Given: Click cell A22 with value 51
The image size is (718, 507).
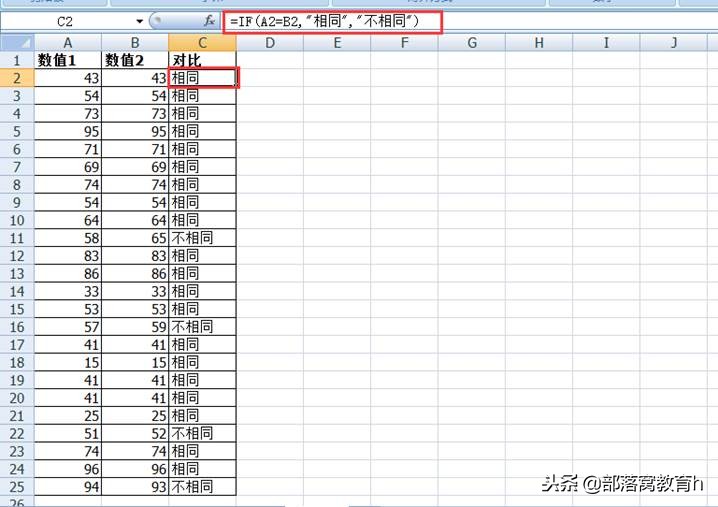Looking at the screenshot, I should [68, 434].
